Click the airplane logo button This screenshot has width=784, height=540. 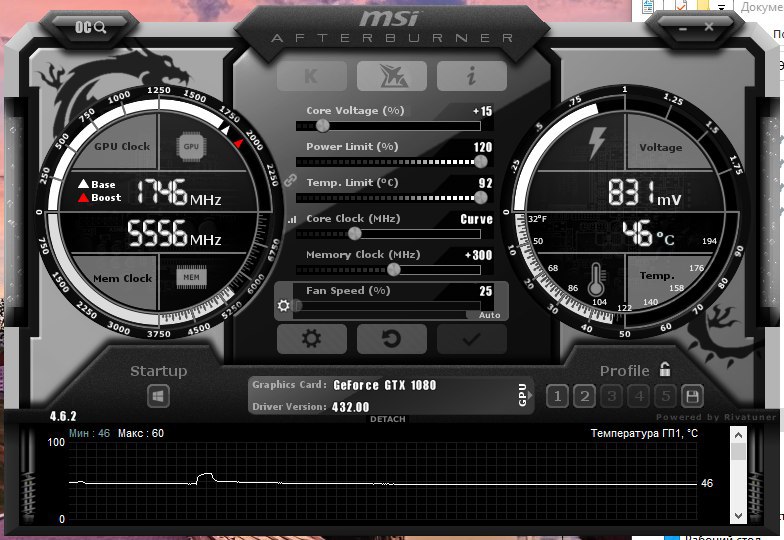pyautogui.click(x=392, y=76)
